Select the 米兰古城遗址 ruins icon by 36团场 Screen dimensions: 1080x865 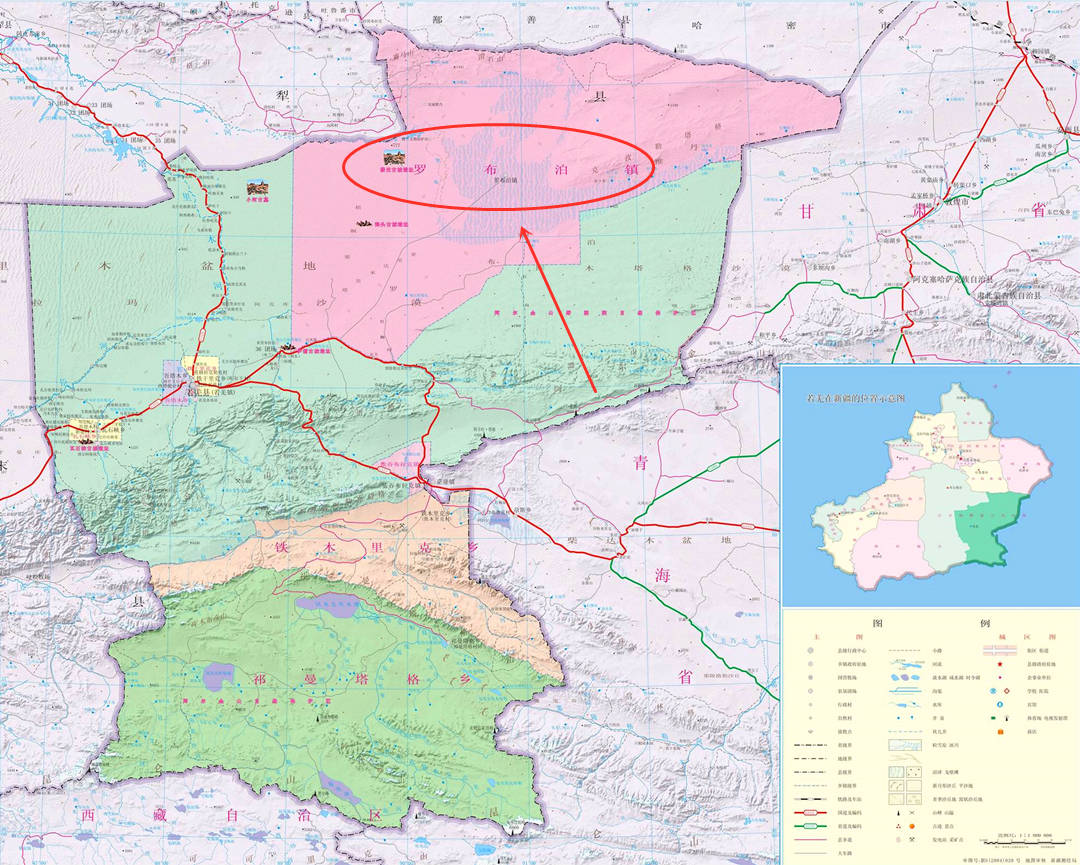[x=289, y=348]
